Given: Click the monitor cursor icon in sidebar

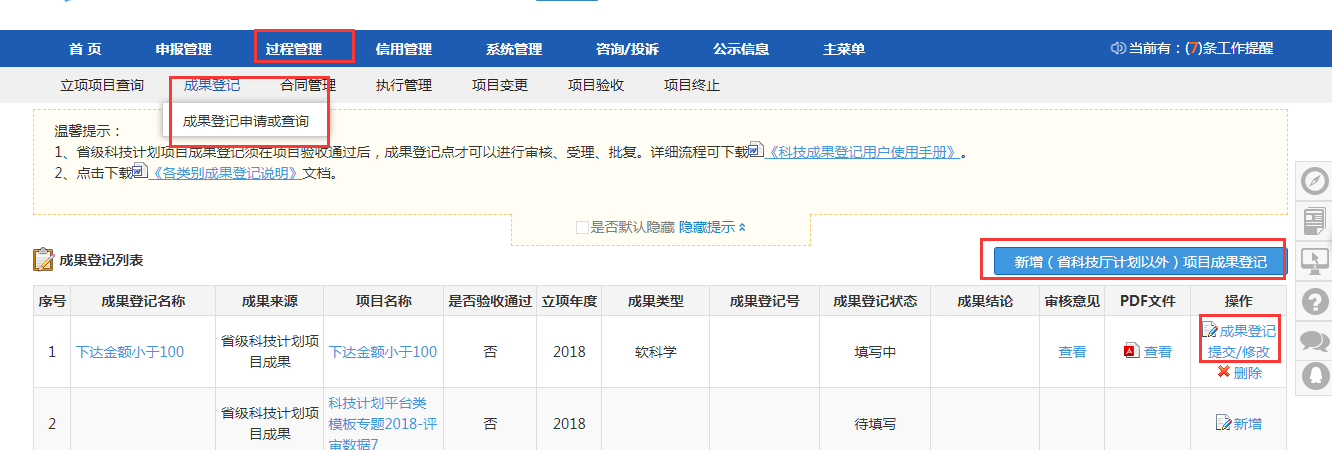Looking at the screenshot, I should point(1314,260).
